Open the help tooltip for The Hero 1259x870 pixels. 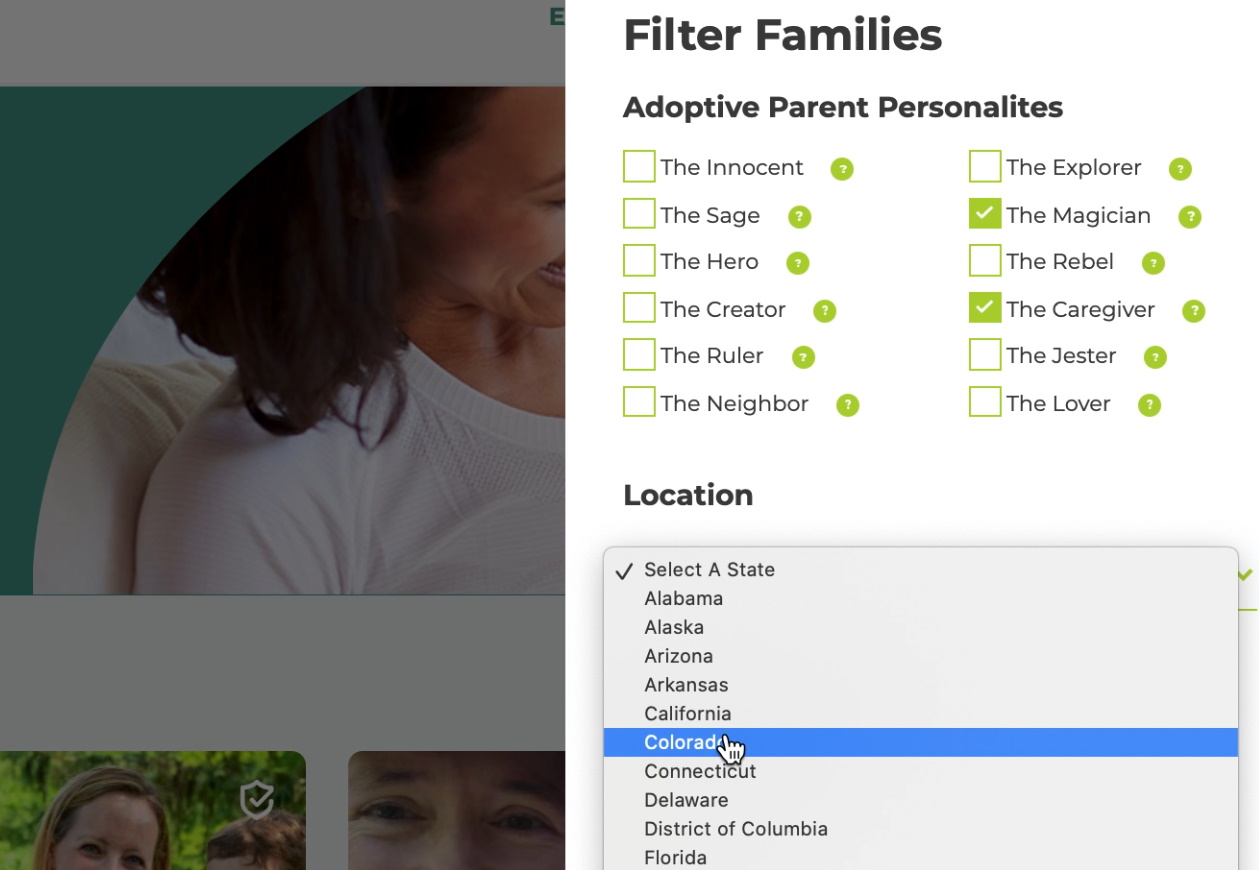click(797, 263)
